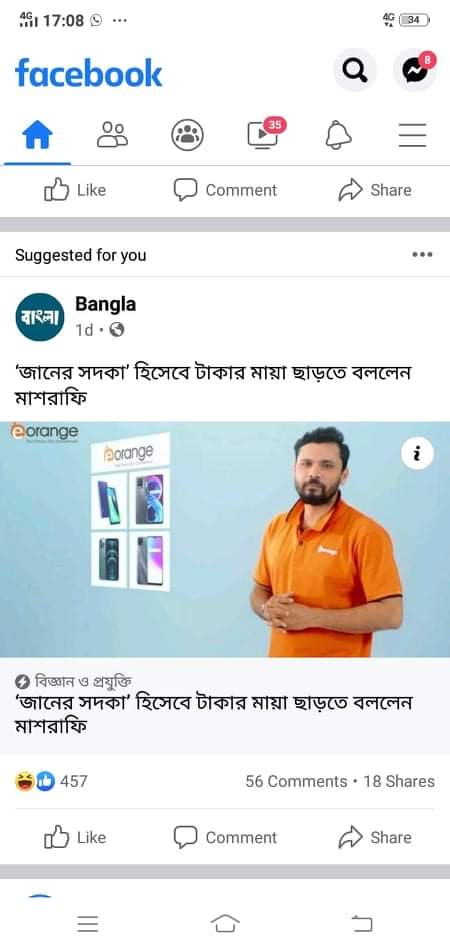Open the Bangla page profile picture
Screen dimensions: 450x950
tap(40, 317)
